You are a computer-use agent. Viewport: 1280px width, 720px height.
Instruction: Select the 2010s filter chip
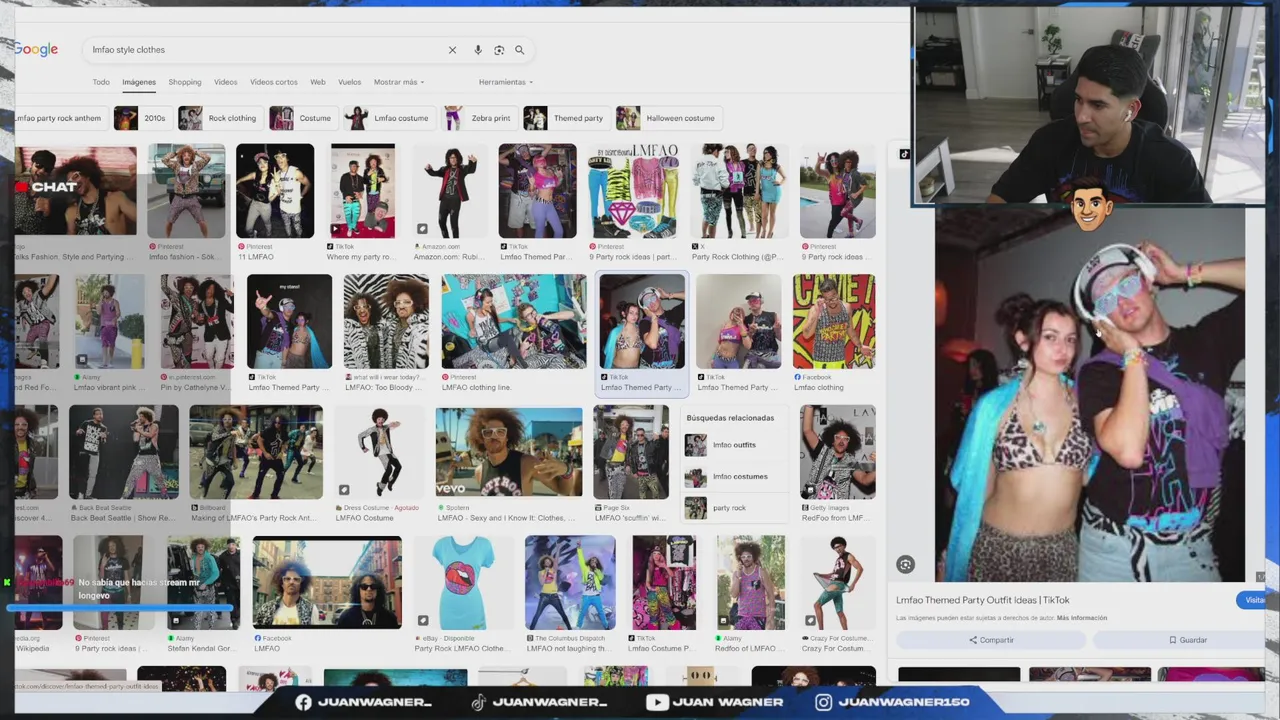coord(141,118)
